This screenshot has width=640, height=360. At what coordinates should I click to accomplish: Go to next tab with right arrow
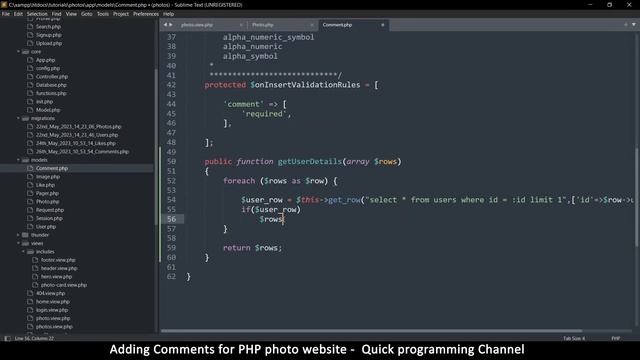click(x=171, y=25)
